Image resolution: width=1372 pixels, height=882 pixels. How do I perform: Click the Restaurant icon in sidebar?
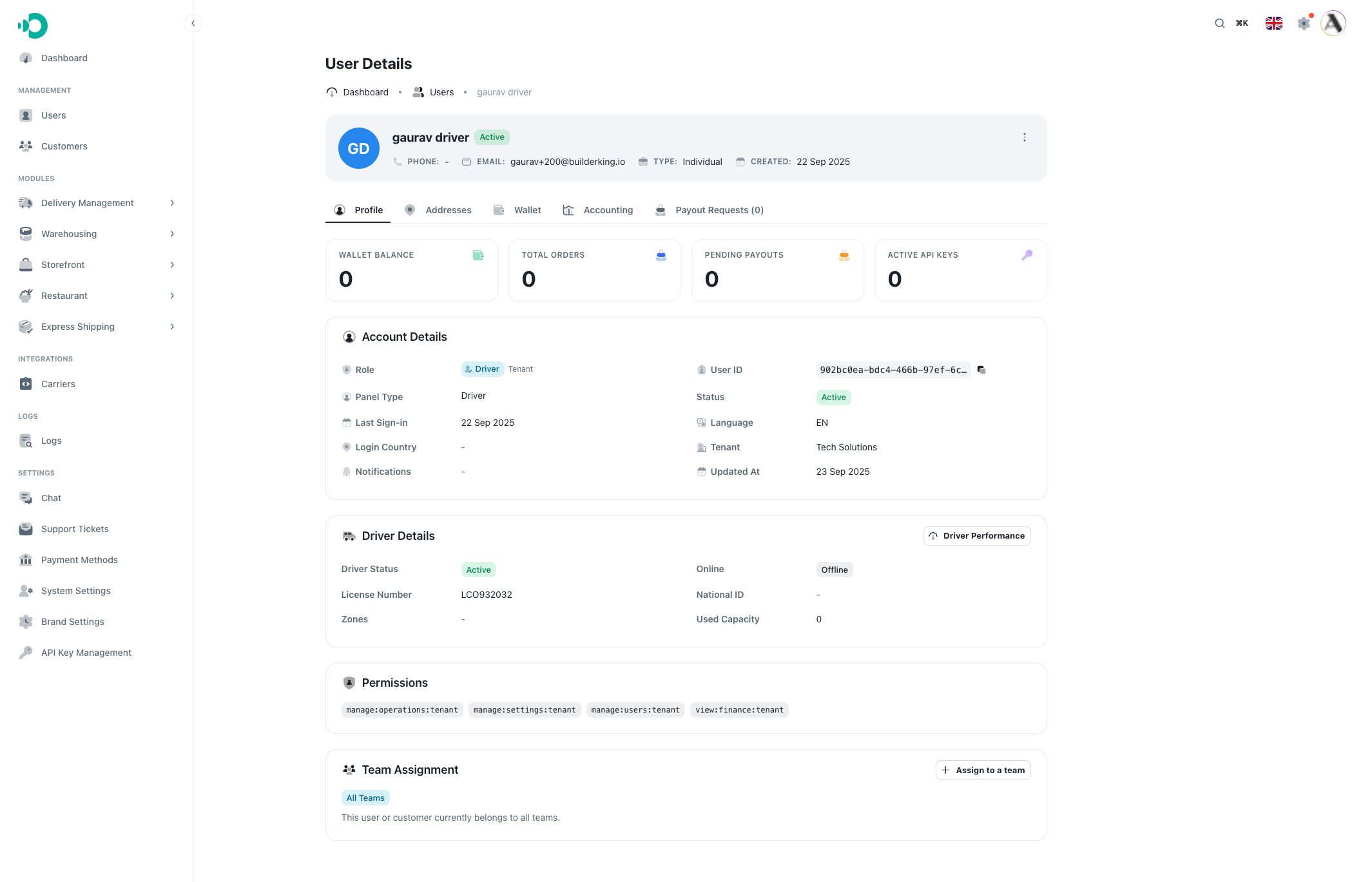tap(26, 296)
